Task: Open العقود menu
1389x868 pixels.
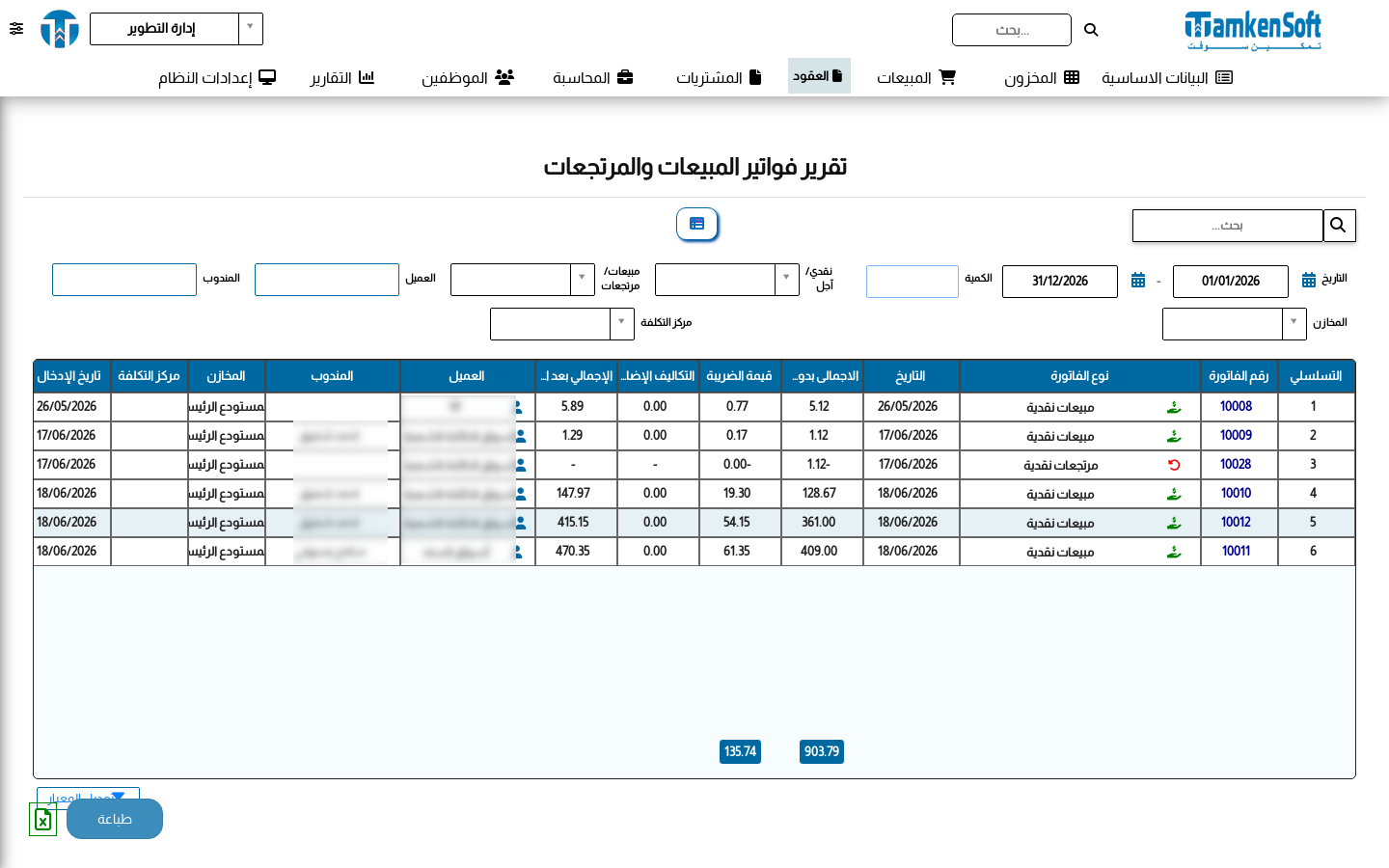Action: point(819,76)
